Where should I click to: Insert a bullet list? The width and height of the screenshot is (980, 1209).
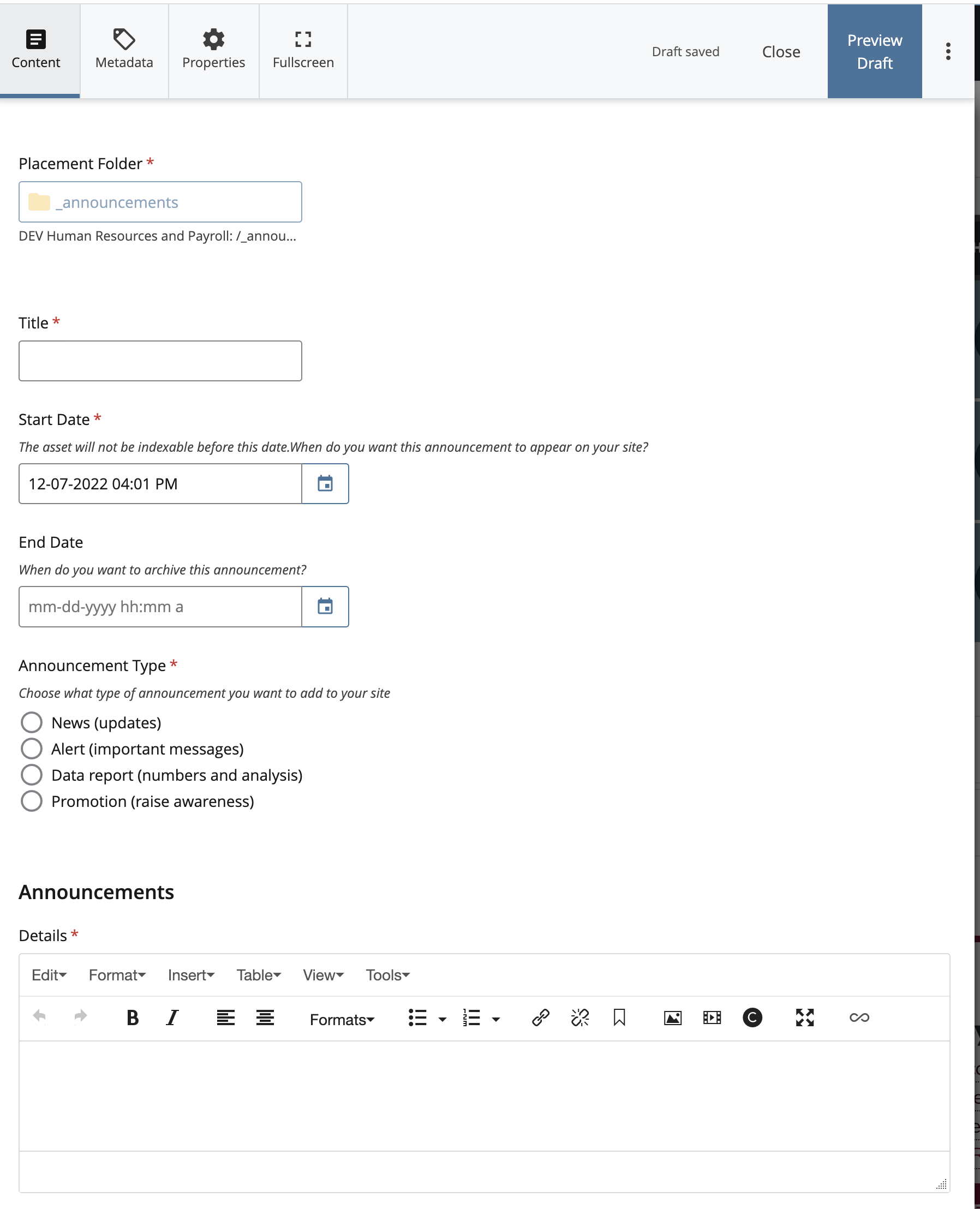[418, 1018]
